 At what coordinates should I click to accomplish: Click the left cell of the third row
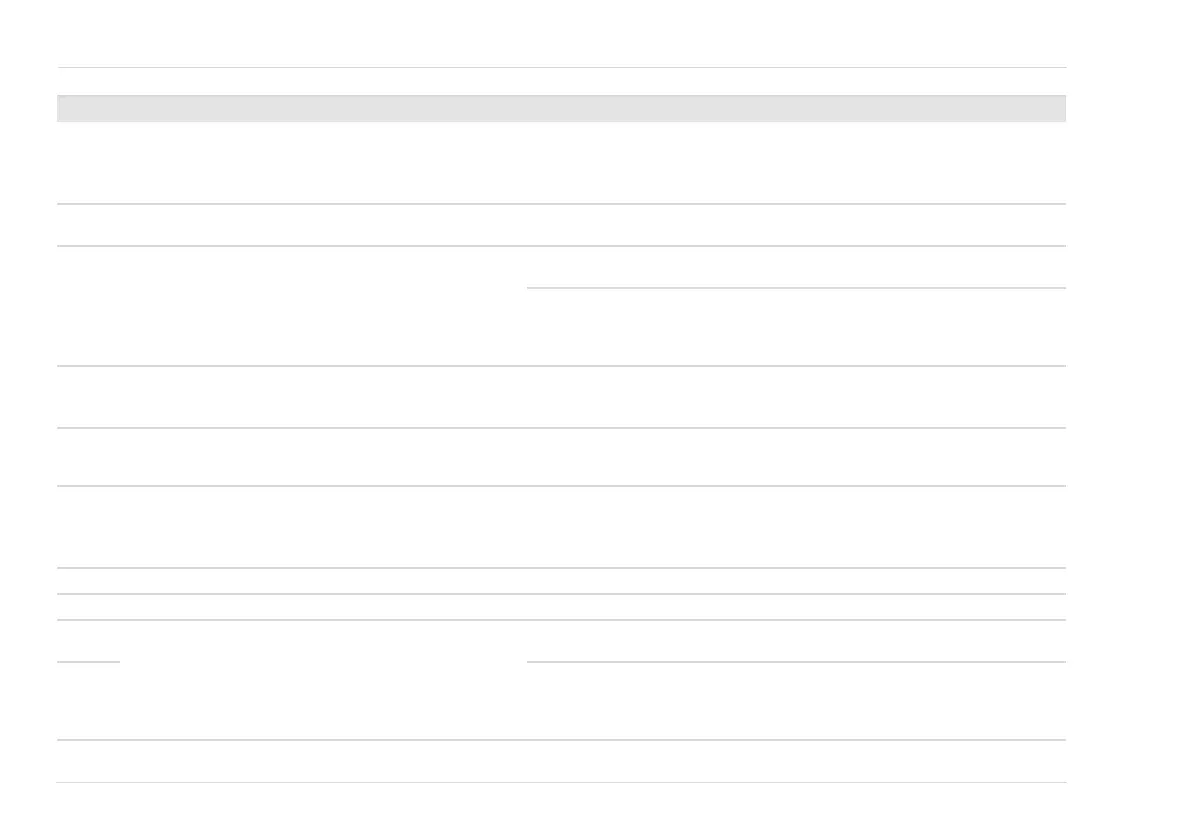(x=291, y=306)
